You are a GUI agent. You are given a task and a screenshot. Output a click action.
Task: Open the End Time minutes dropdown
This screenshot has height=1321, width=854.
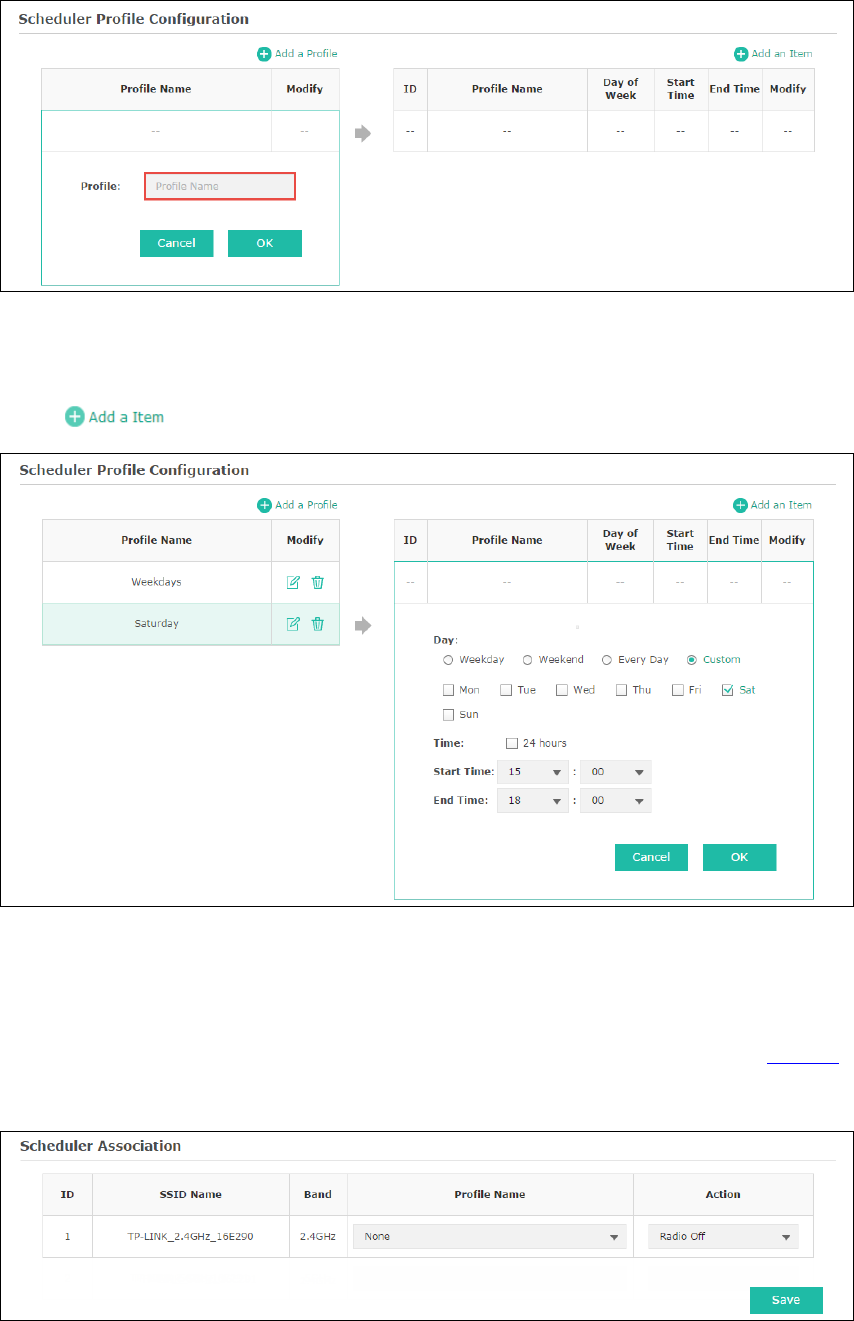coord(616,800)
